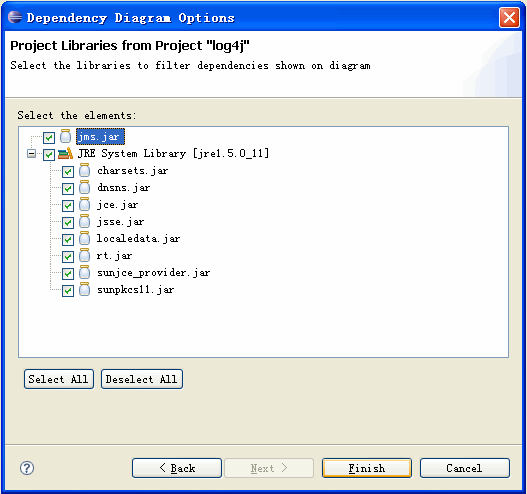Click the Eclipse icon in the title bar
This screenshot has height=494, width=527.
[x=15, y=17]
